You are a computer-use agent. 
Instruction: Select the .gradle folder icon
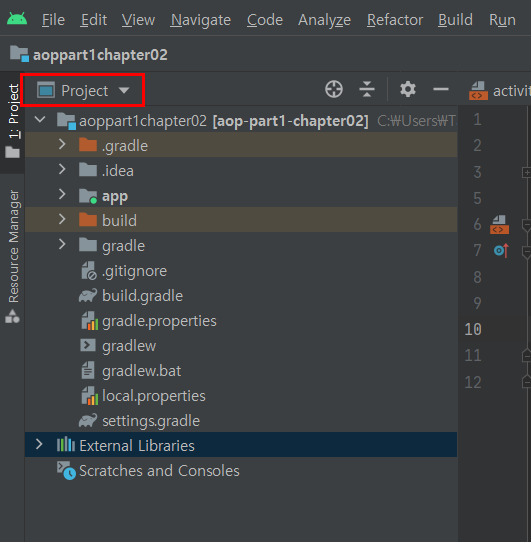click(x=88, y=144)
